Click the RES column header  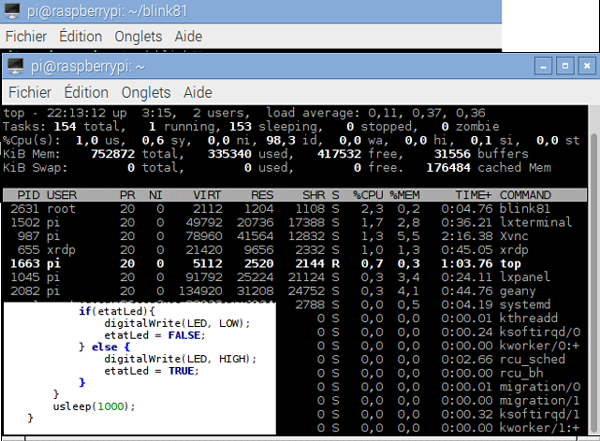262,195
